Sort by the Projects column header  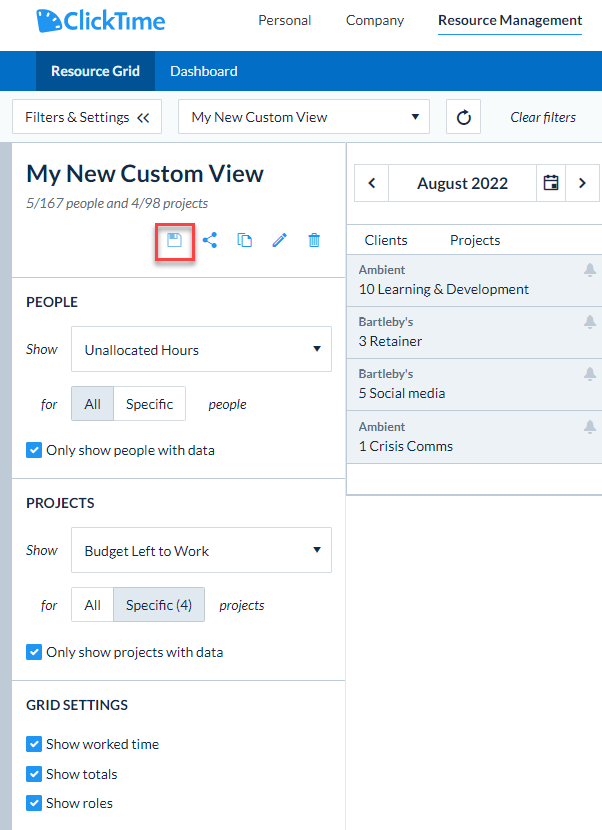475,240
